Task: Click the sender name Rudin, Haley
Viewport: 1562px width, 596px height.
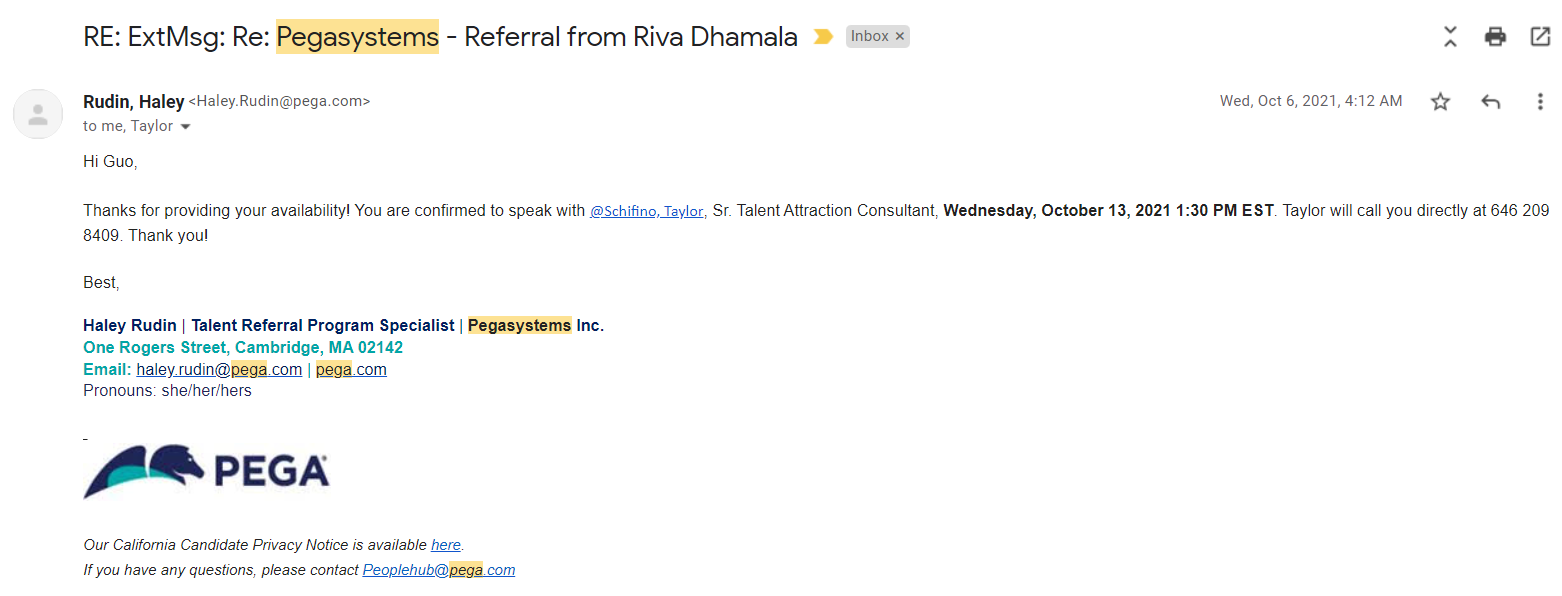Action: point(134,101)
